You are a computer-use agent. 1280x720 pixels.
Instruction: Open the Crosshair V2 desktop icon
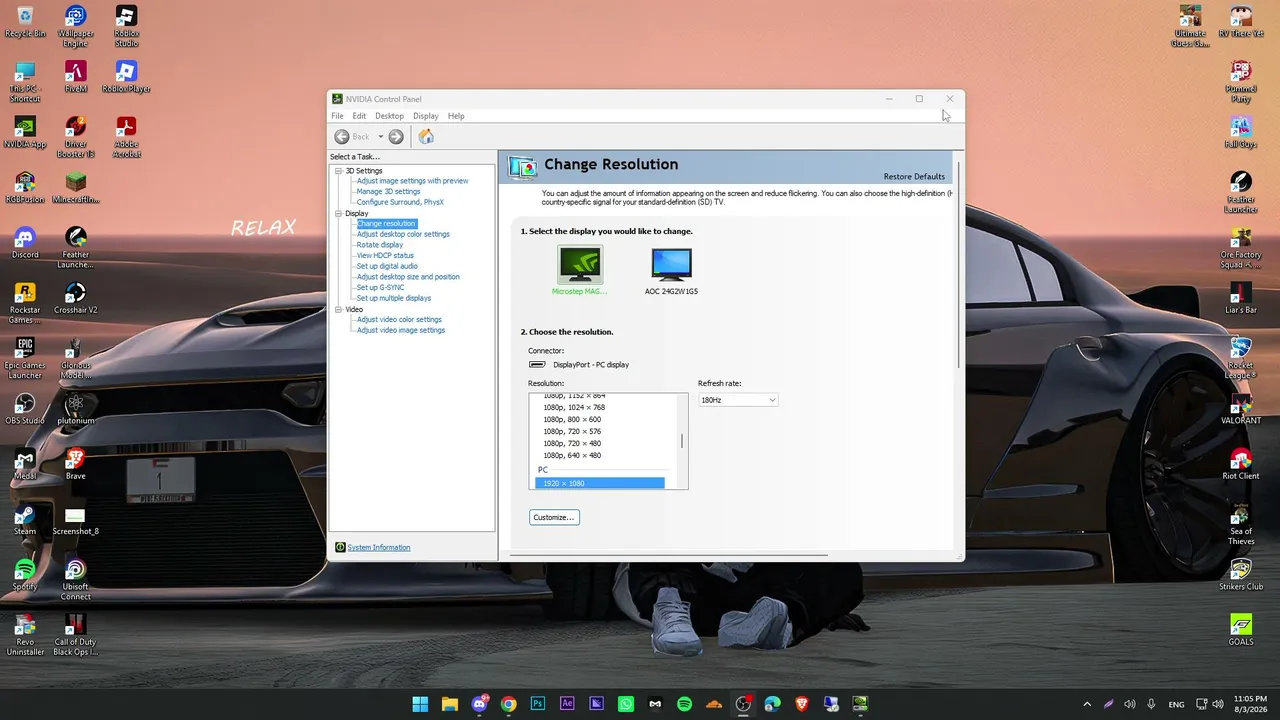click(x=75, y=298)
